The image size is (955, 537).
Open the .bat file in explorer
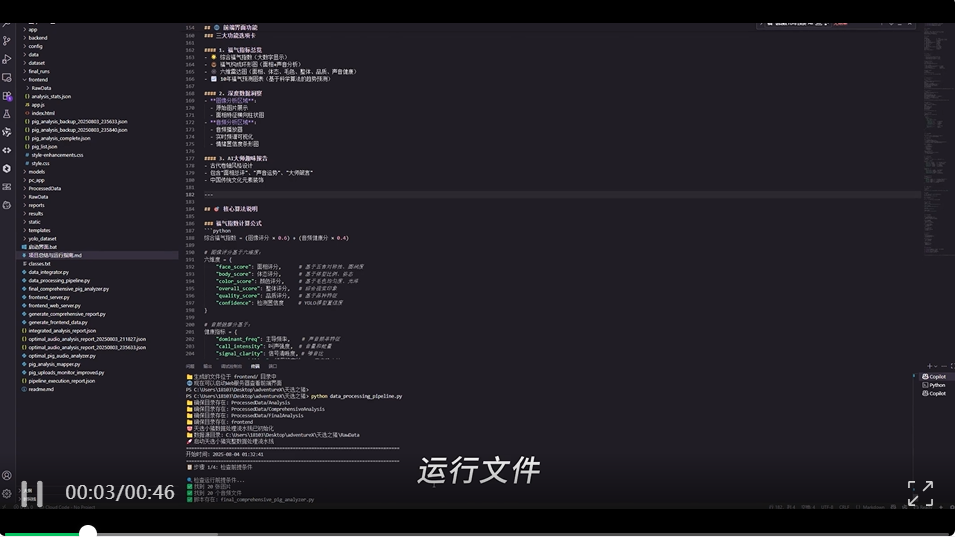(43, 247)
